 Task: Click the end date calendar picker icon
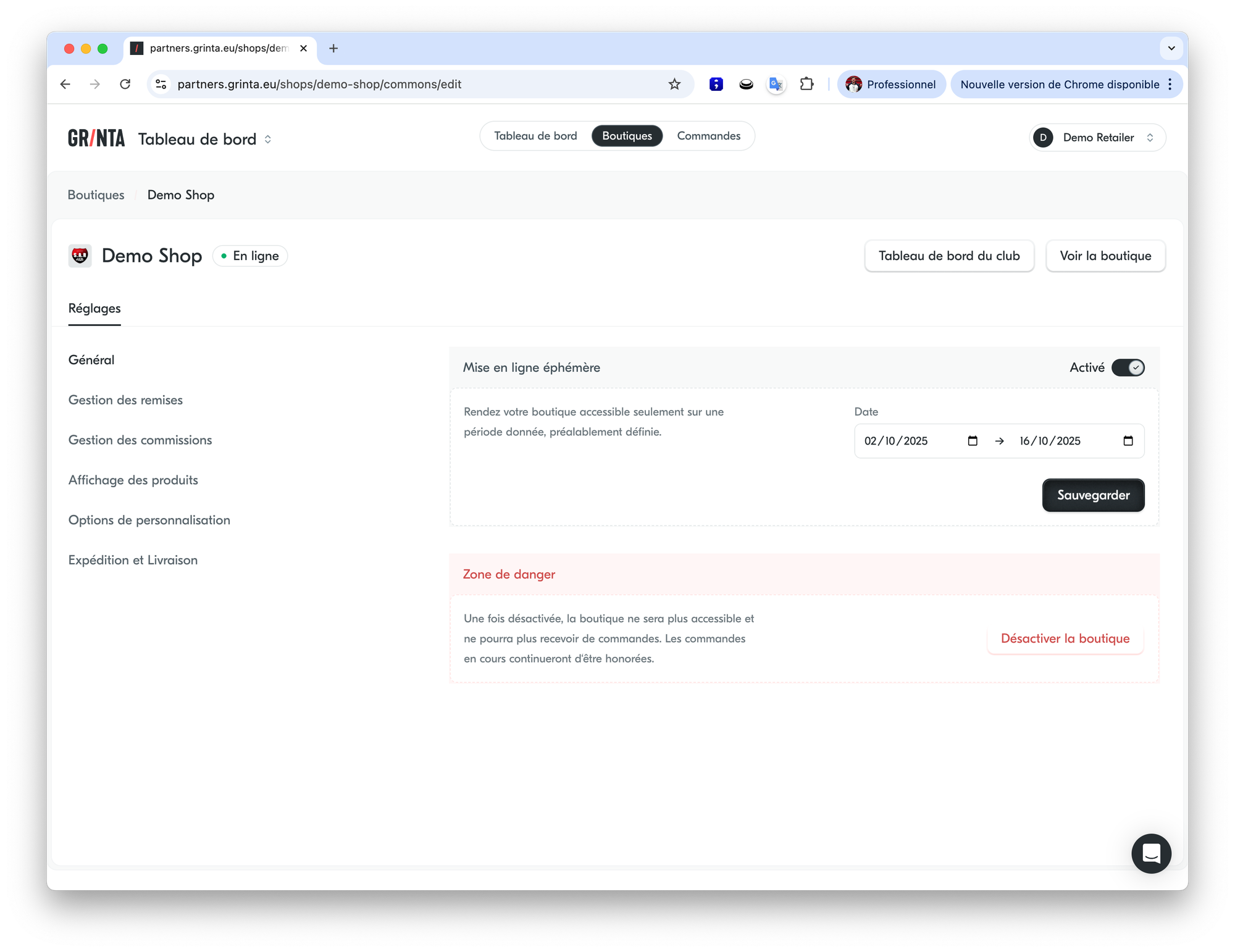click(1128, 441)
